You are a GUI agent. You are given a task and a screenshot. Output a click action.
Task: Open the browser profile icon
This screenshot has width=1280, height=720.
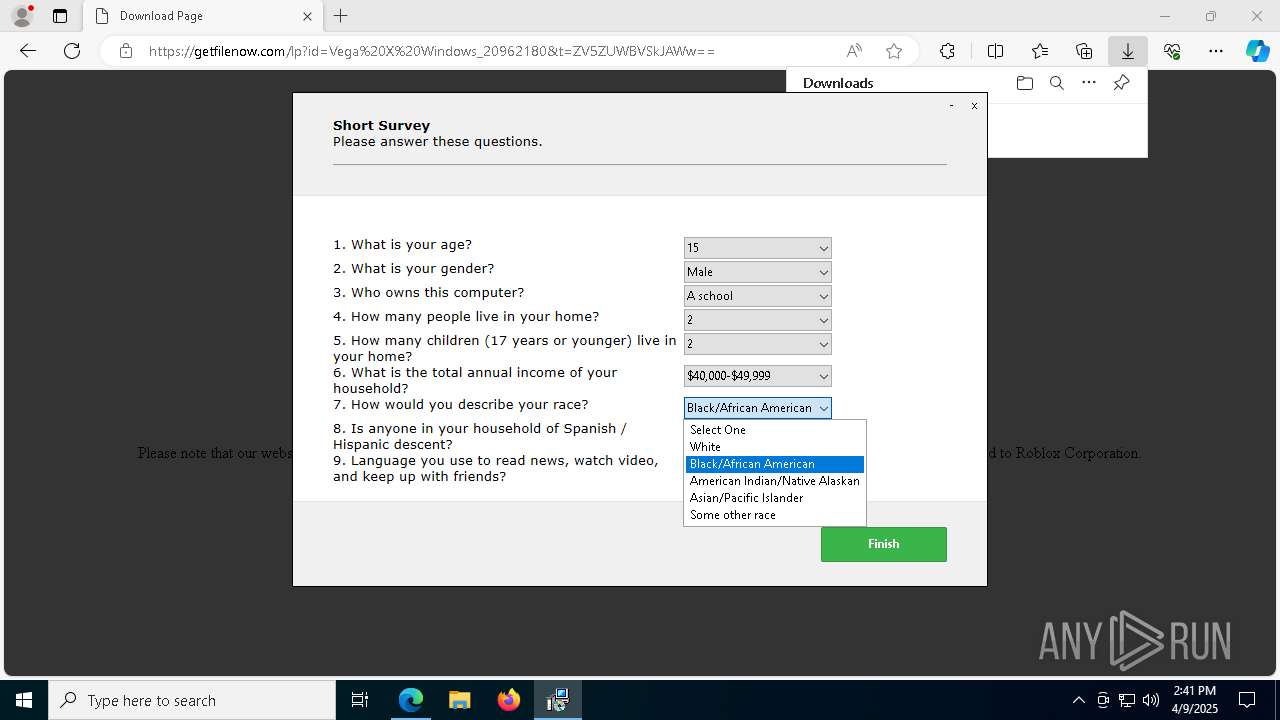pos(22,16)
